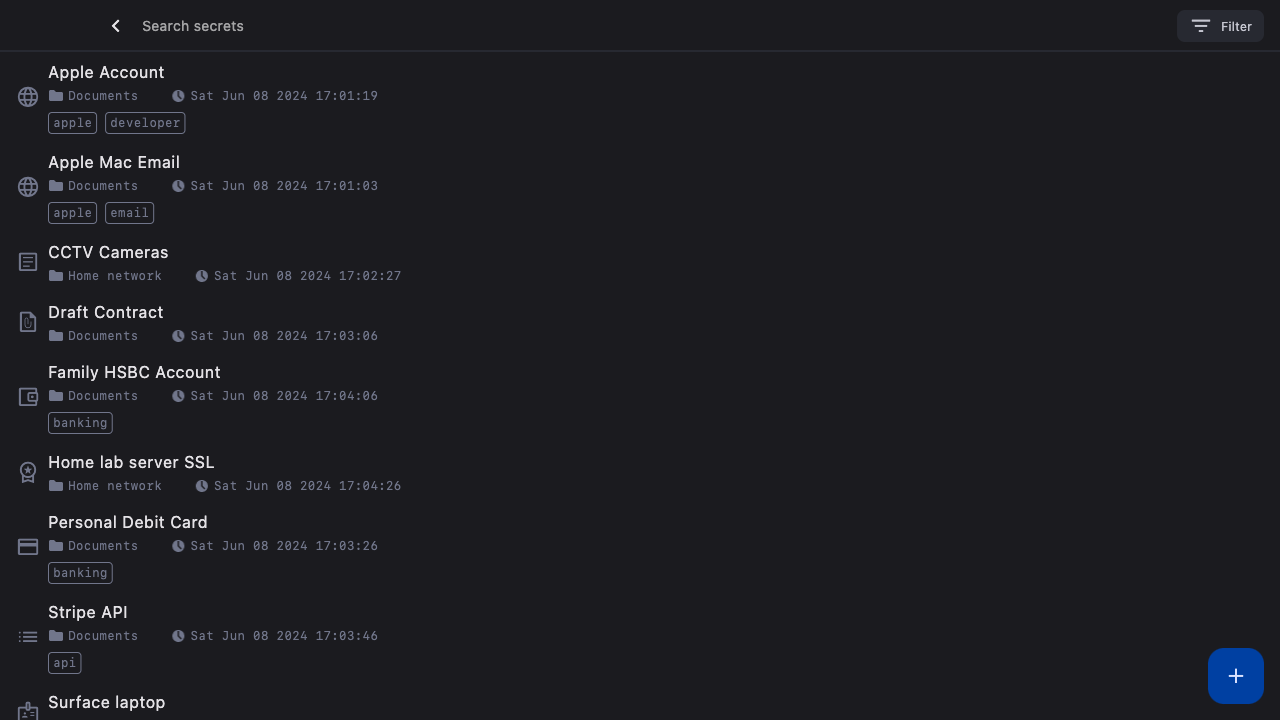
Task: Click the api tag under Stripe API
Action: 64,663
